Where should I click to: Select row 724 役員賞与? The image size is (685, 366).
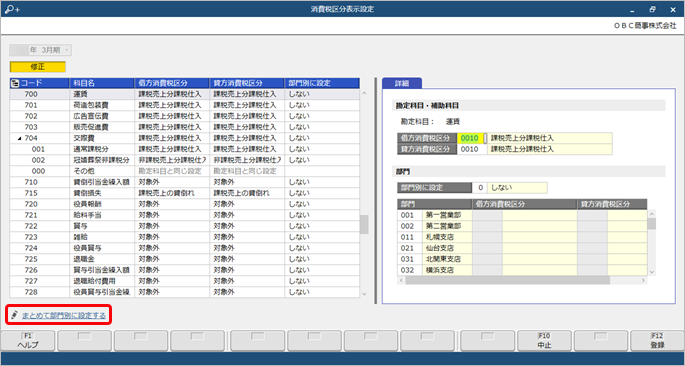pos(184,248)
